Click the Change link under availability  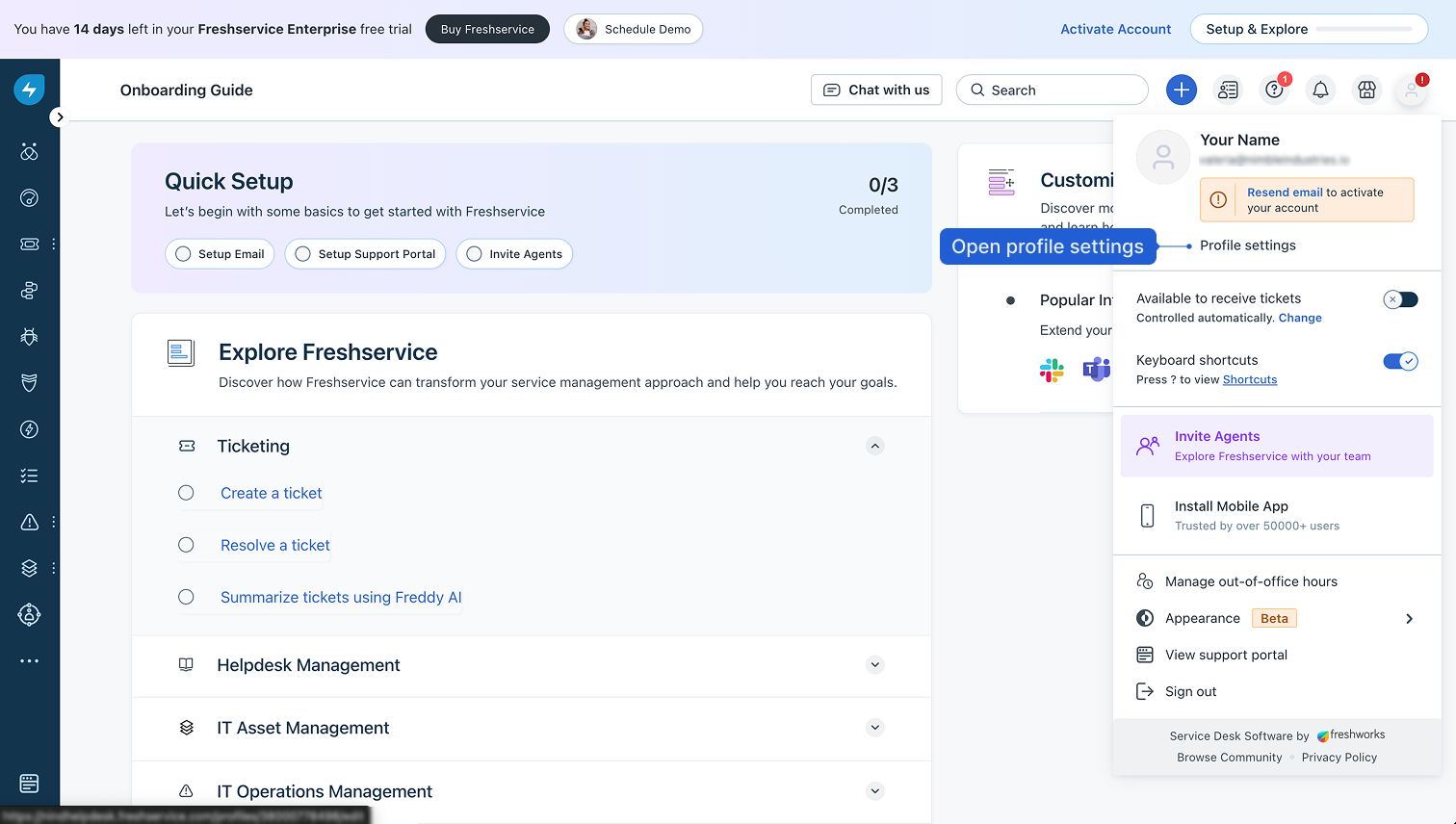(1300, 318)
